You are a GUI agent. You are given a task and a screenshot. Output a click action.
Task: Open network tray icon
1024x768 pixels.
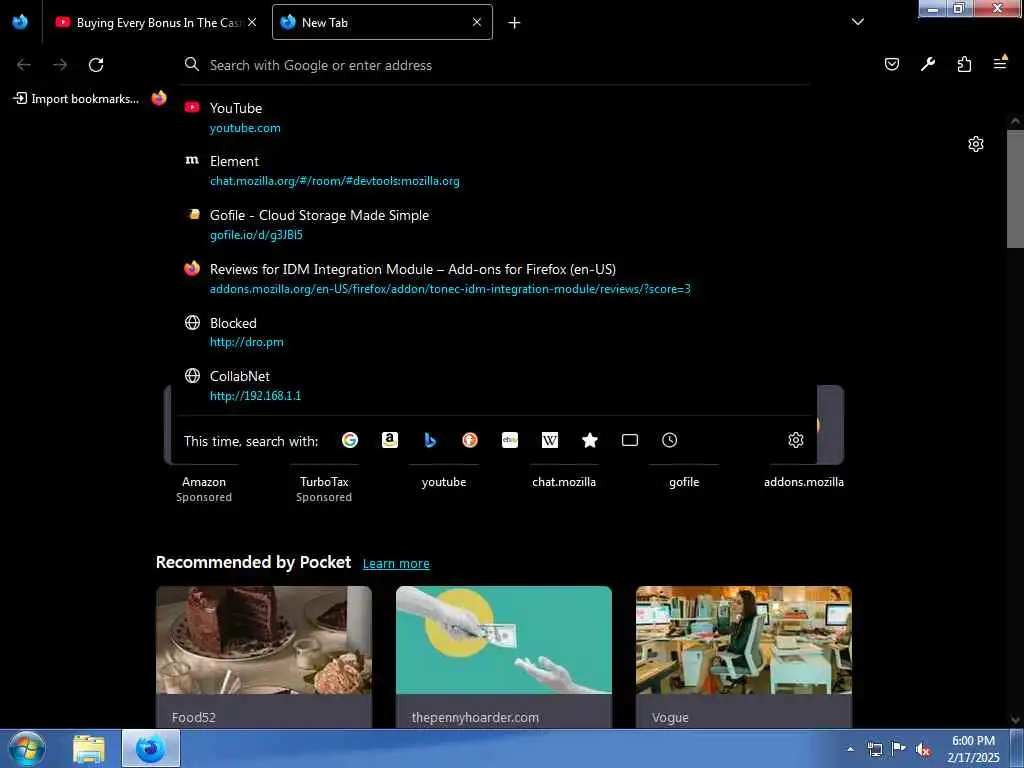click(x=875, y=750)
